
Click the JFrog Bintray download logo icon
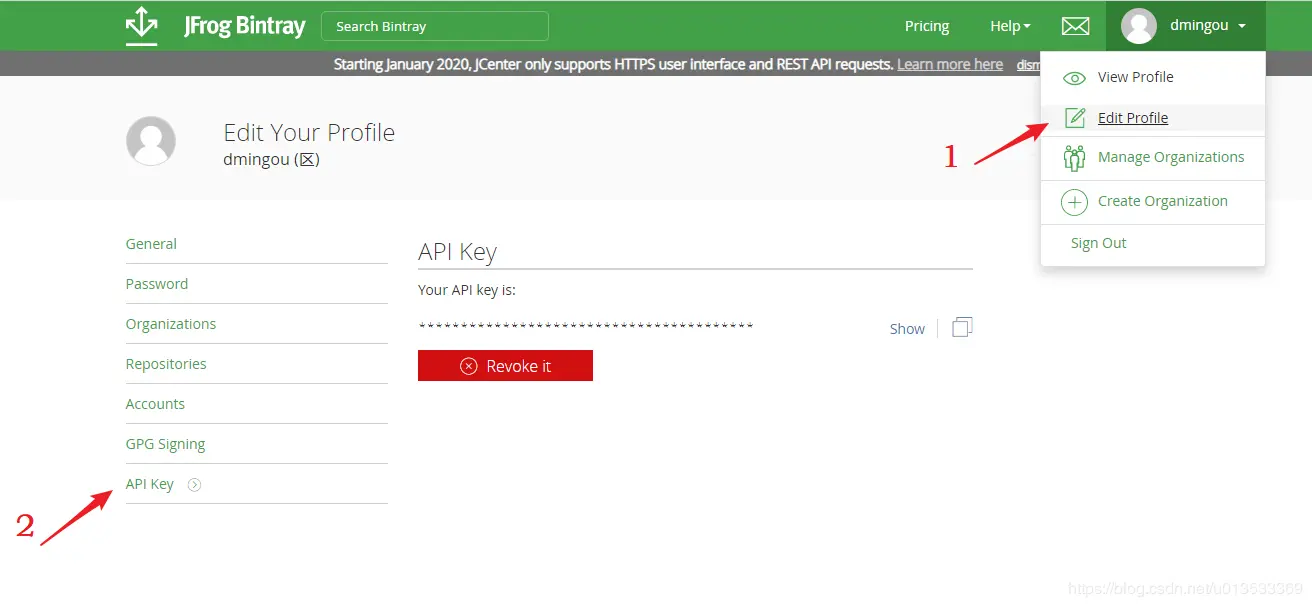[142, 26]
